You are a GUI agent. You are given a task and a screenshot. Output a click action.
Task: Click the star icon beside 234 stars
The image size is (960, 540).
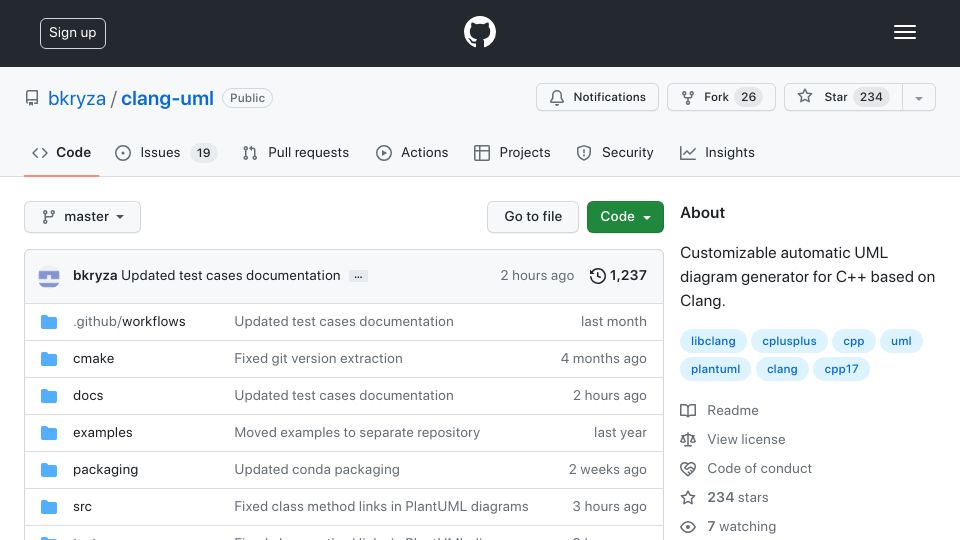point(688,498)
